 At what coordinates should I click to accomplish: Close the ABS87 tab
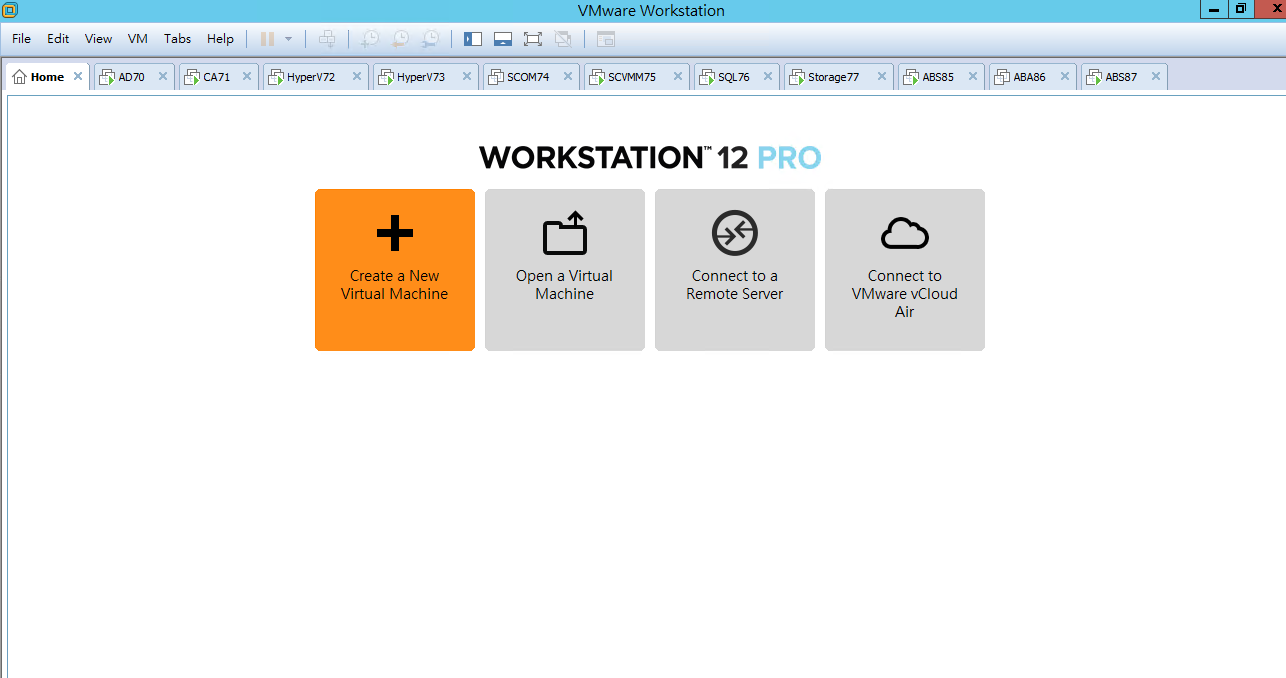1156,76
